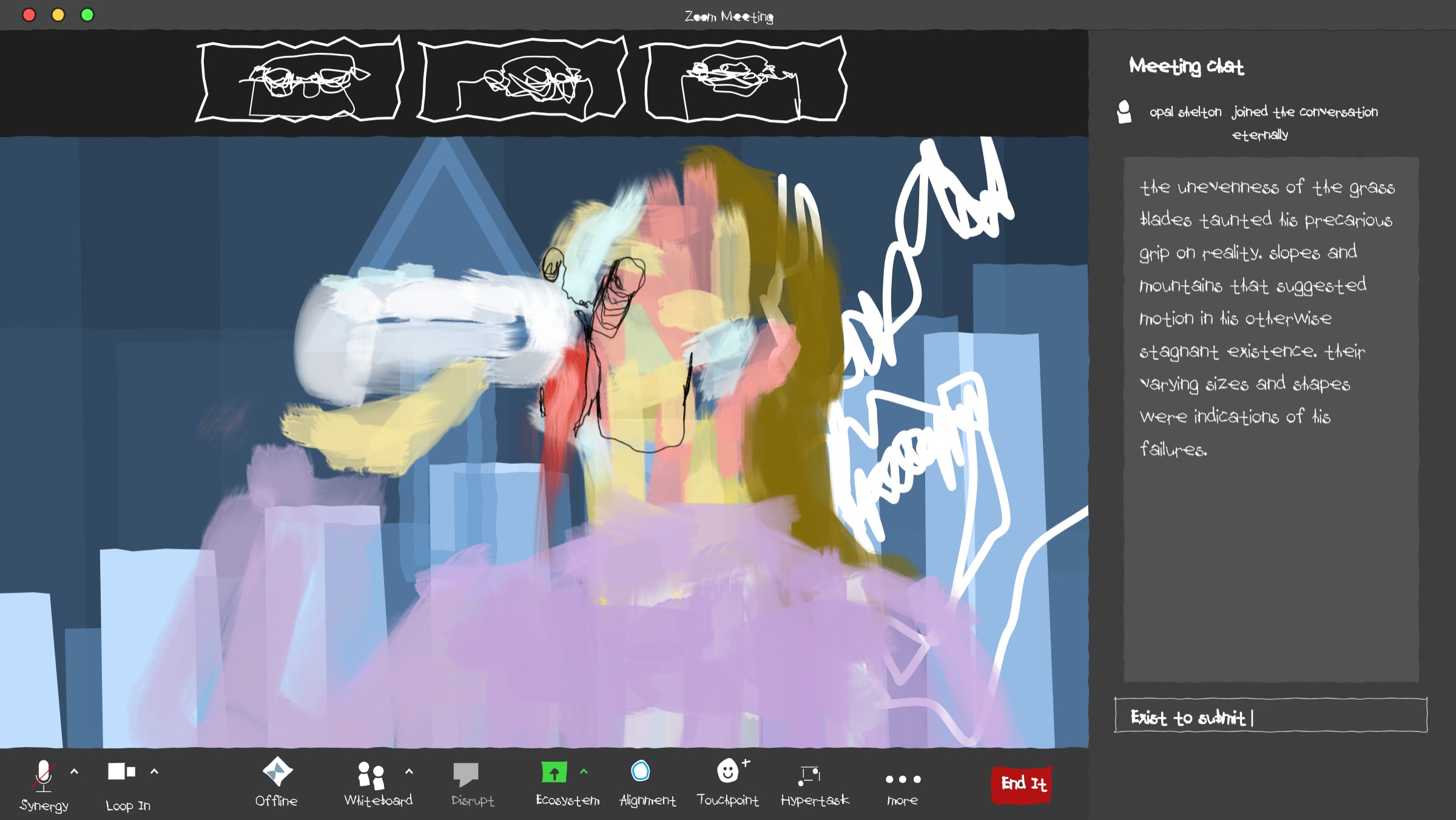Open the Whiteboard participants icon
Viewport: 1456px width, 820px height.
point(371,774)
